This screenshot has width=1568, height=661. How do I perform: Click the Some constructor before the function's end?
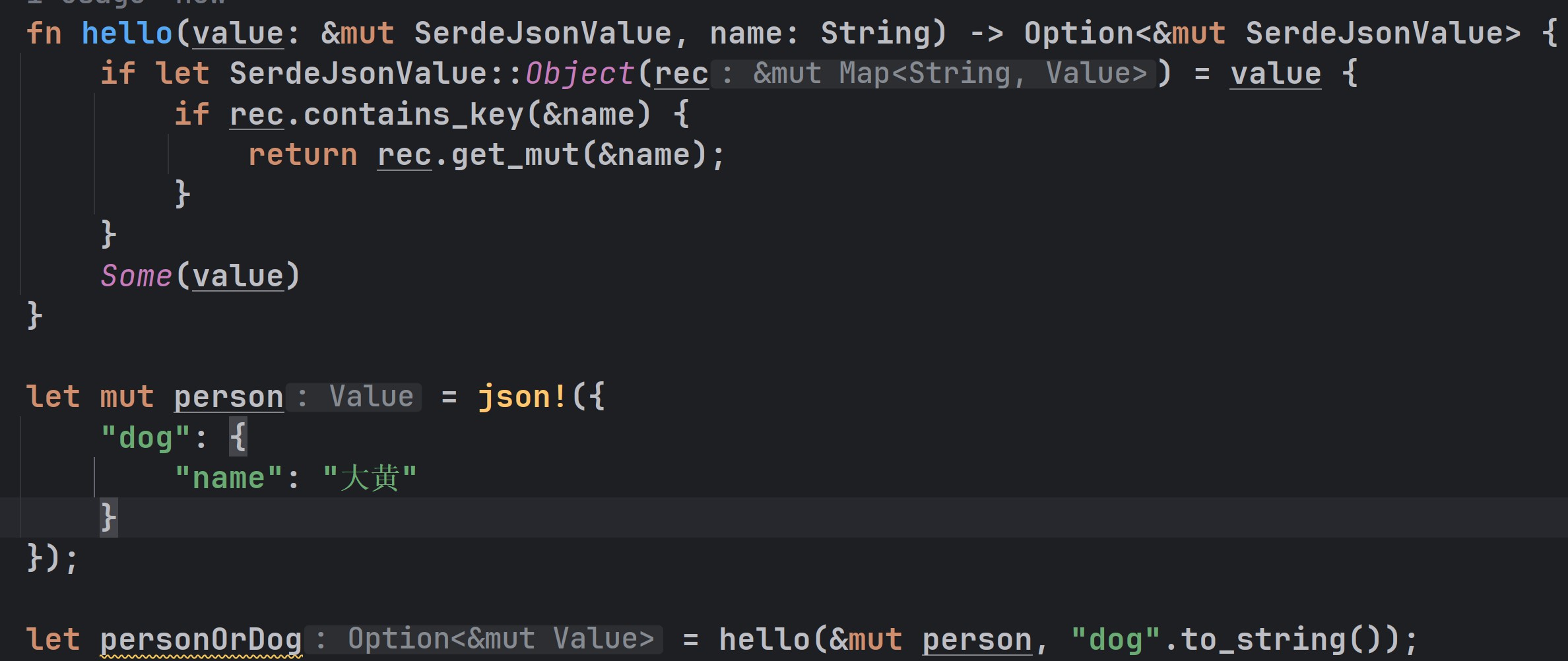tap(136, 276)
